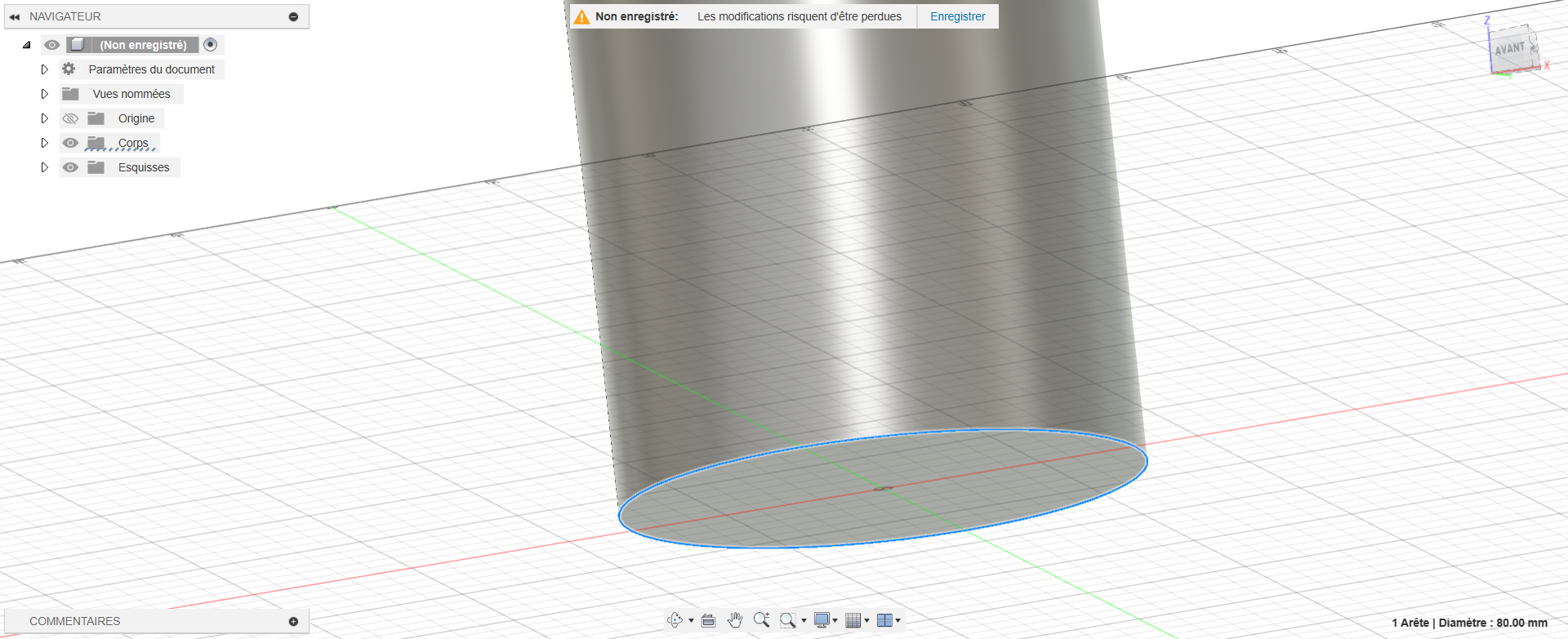Click the Enregistrer link to save
This screenshot has width=1568, height=639.
click(957, 16)
